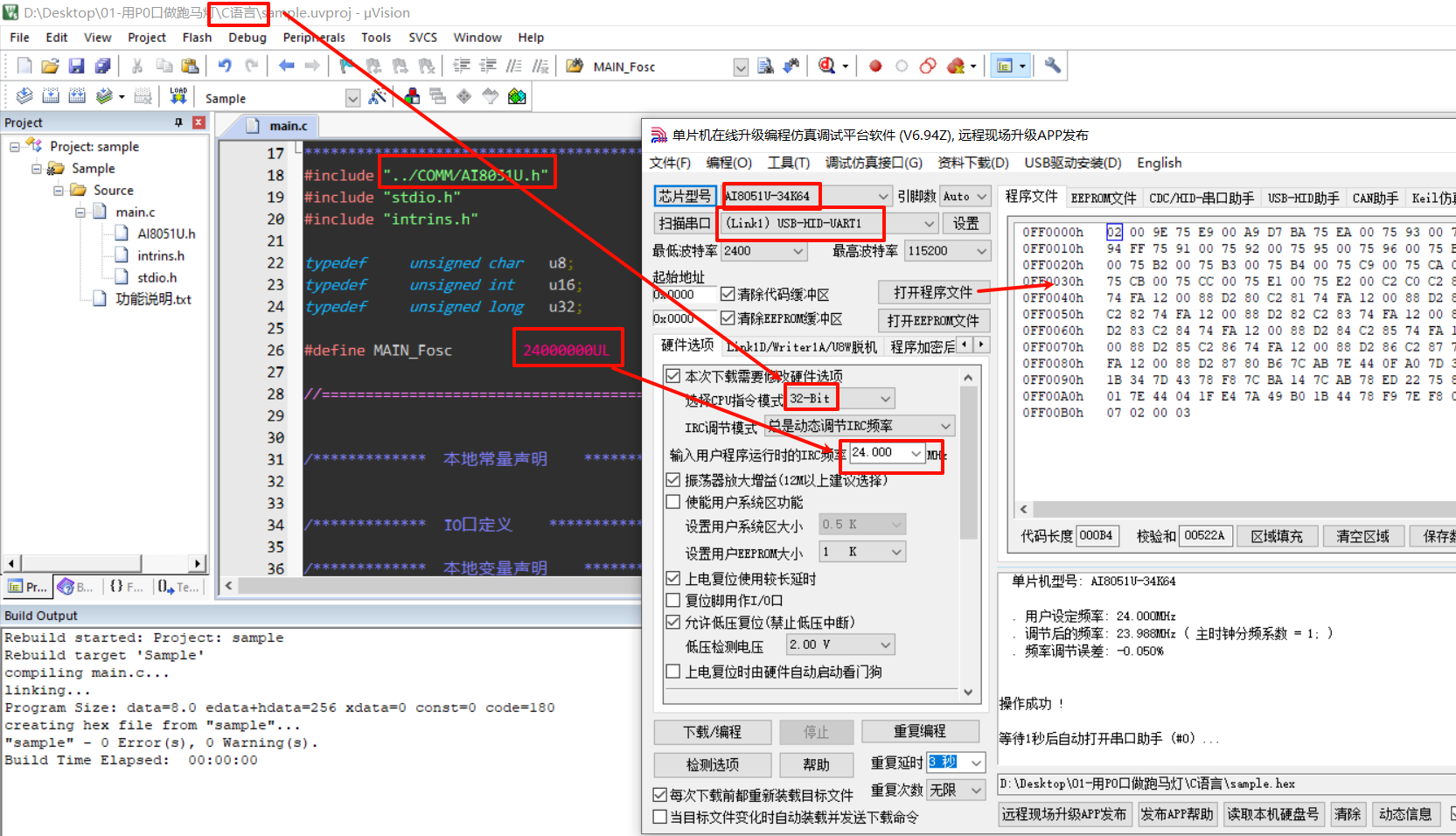Screen dimensions: 1456x836
Task: Open a file with the folder icon
Action: point(50,66)
